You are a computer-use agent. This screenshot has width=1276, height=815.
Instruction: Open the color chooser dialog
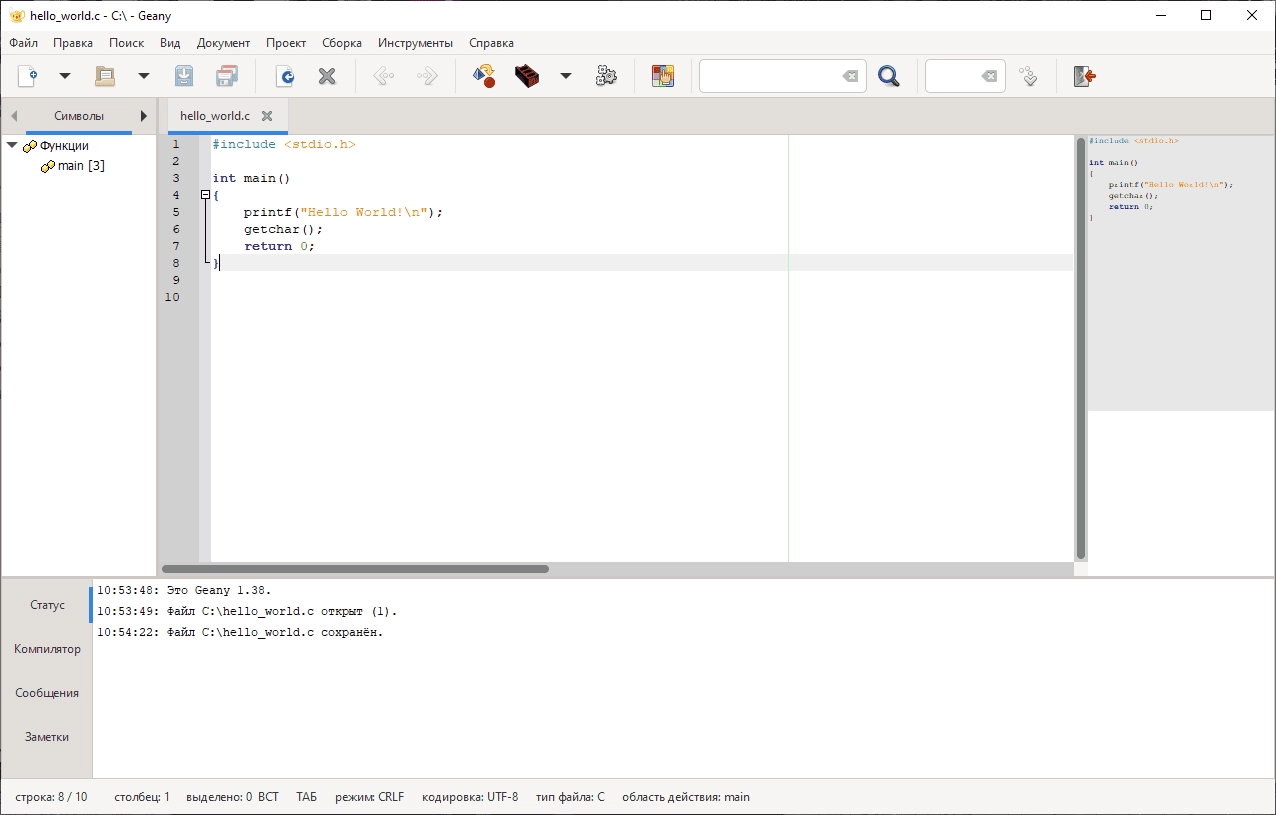point(663,76)
